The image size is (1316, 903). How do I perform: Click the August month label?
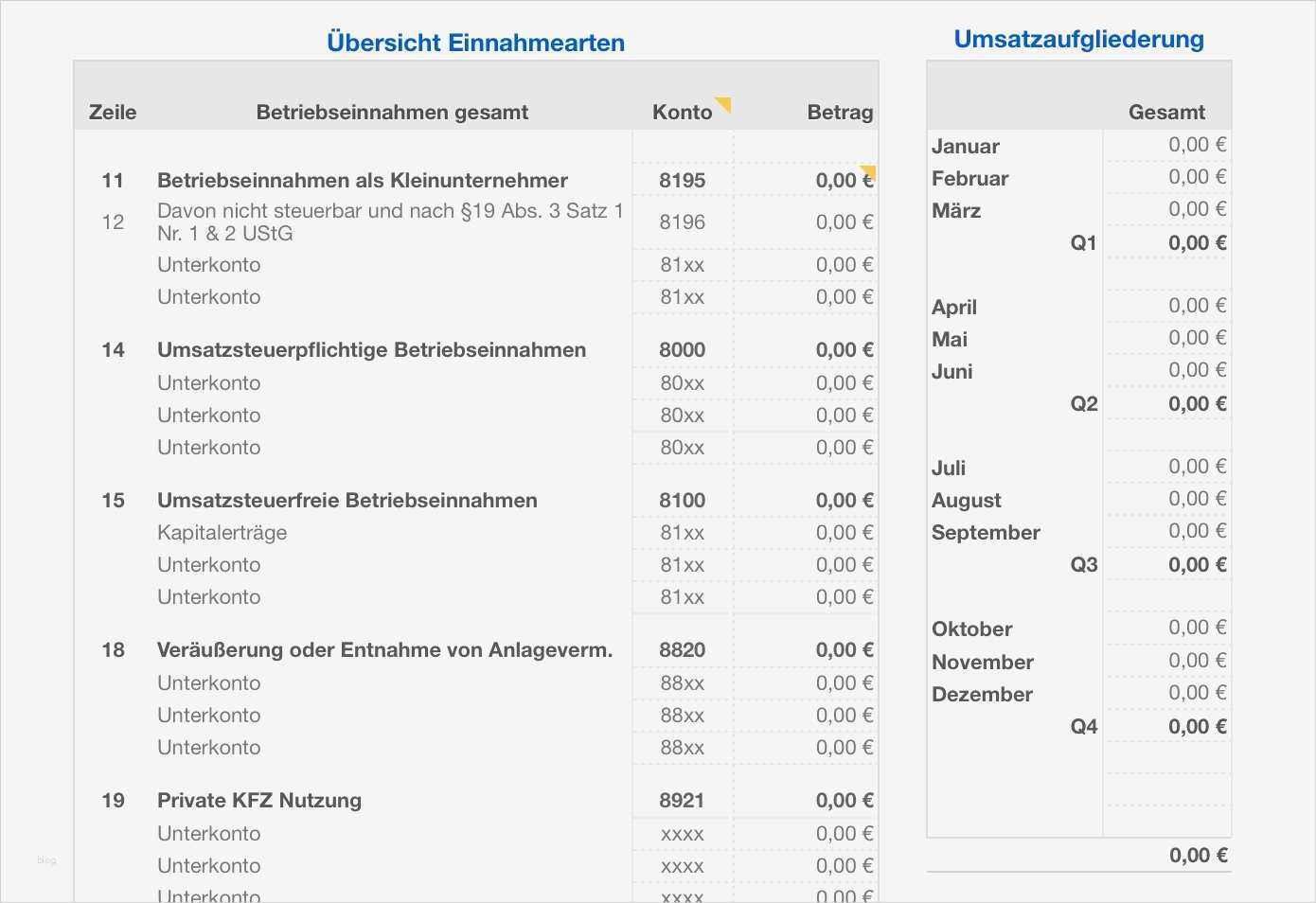point(966,500)
